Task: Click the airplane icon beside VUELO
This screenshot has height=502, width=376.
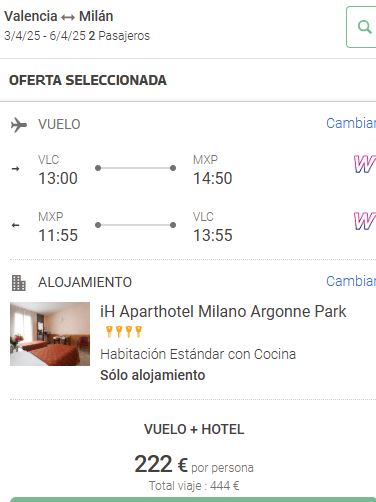Action: pyautogui.click(x=19, y=125)
